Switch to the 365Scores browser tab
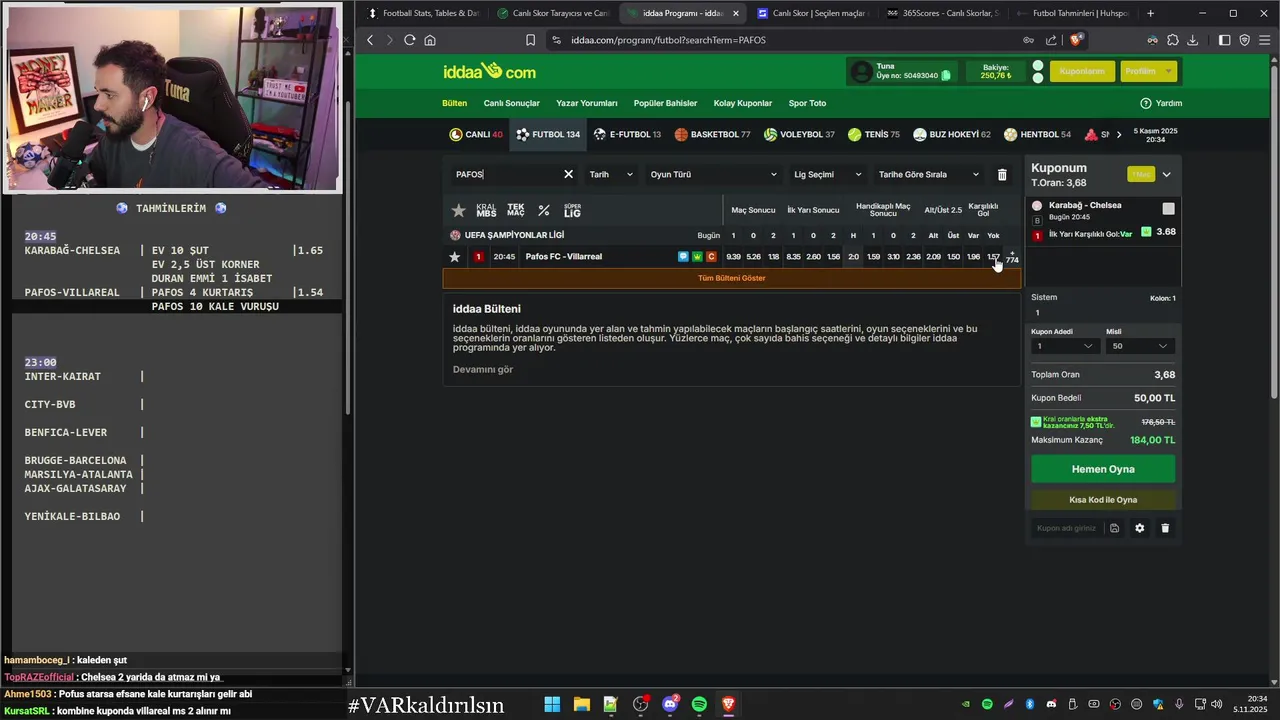Viewport: 1280px width, 720px height. coord(941,13)
